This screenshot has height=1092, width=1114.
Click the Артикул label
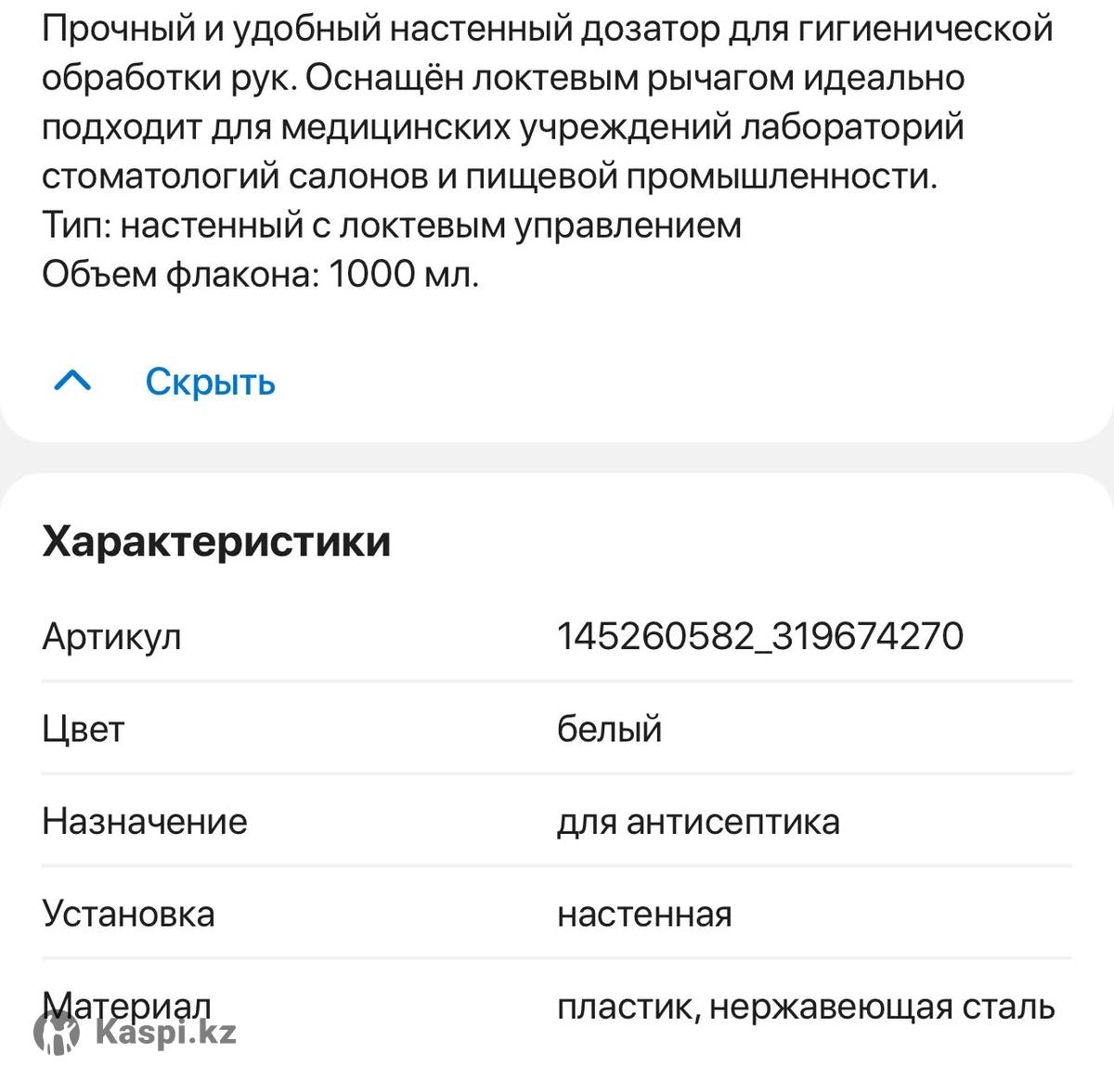point(111,637)
